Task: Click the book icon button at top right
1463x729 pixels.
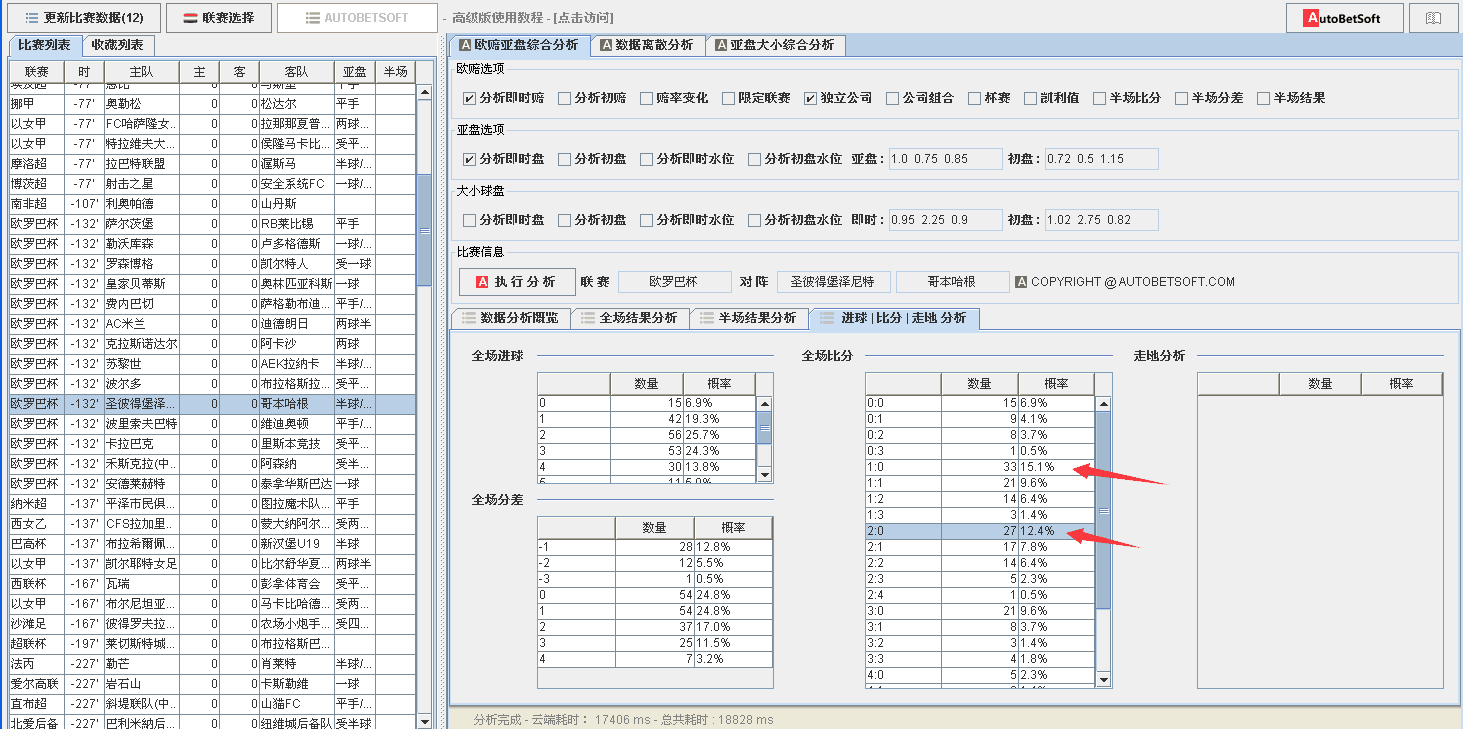Action: (1433, 18)
